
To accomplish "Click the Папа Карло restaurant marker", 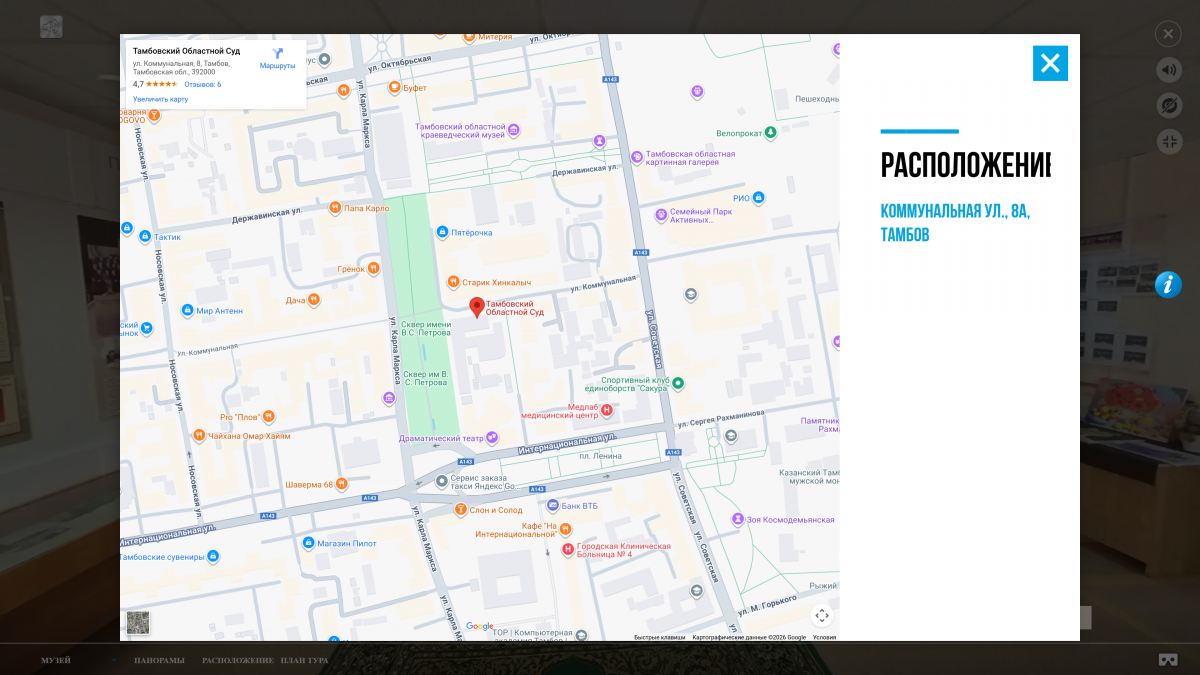I will 335,208.
